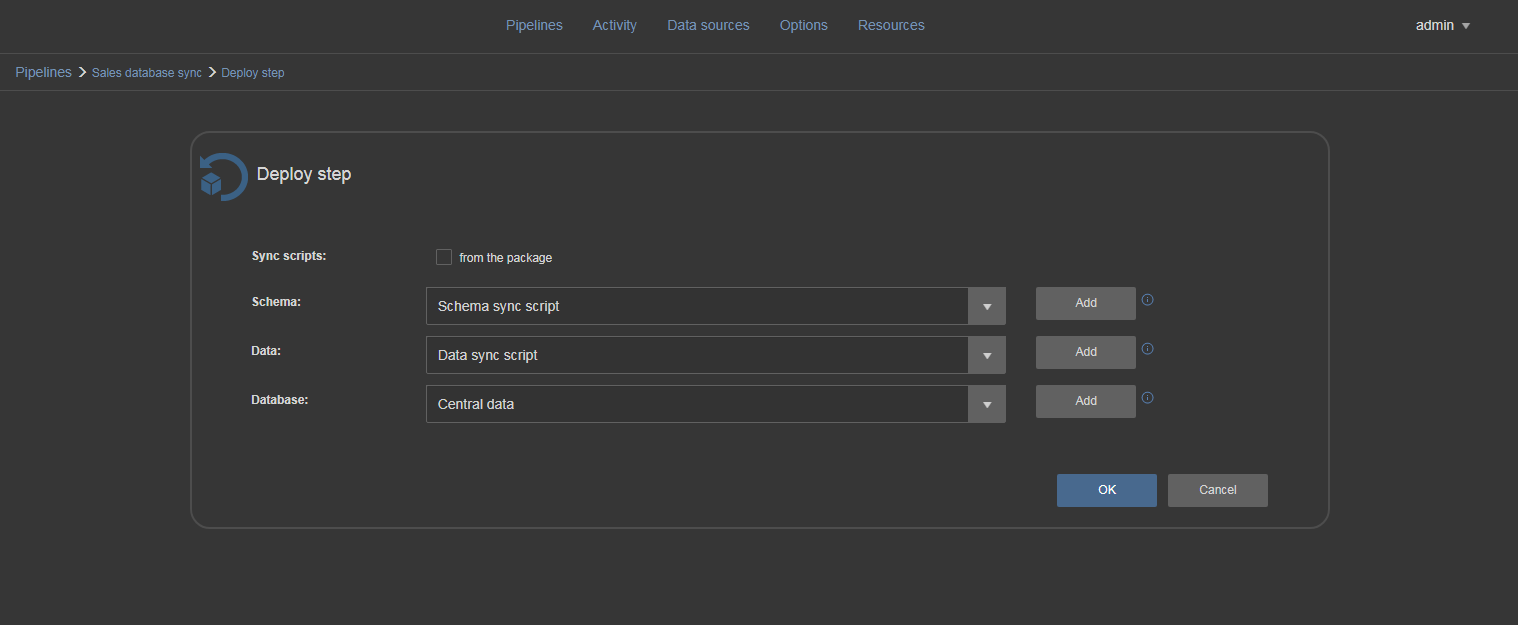Click the 'Database:' field label

[x=280, y=399]
